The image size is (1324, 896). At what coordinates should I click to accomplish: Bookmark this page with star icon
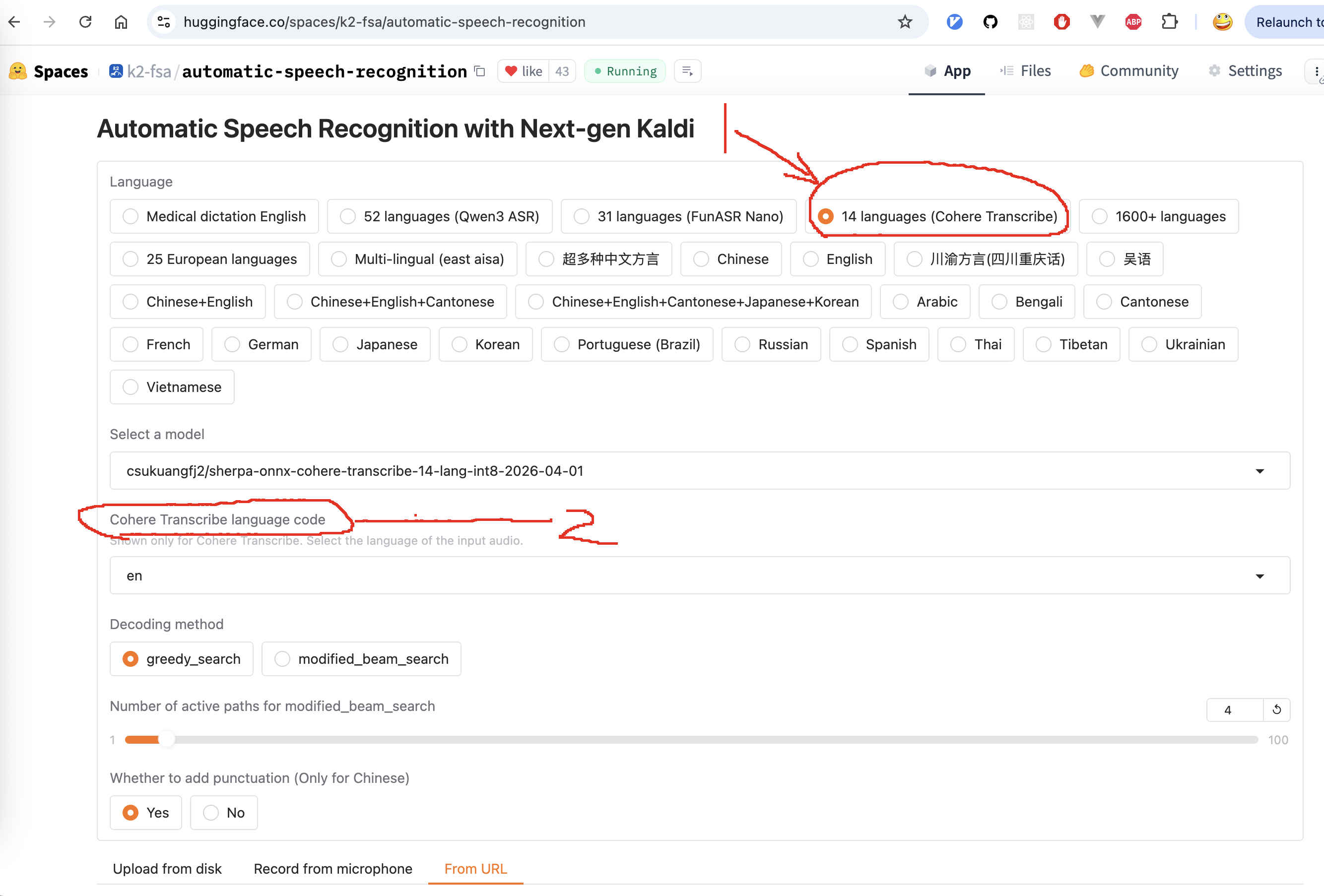click(x=905, y=22)
